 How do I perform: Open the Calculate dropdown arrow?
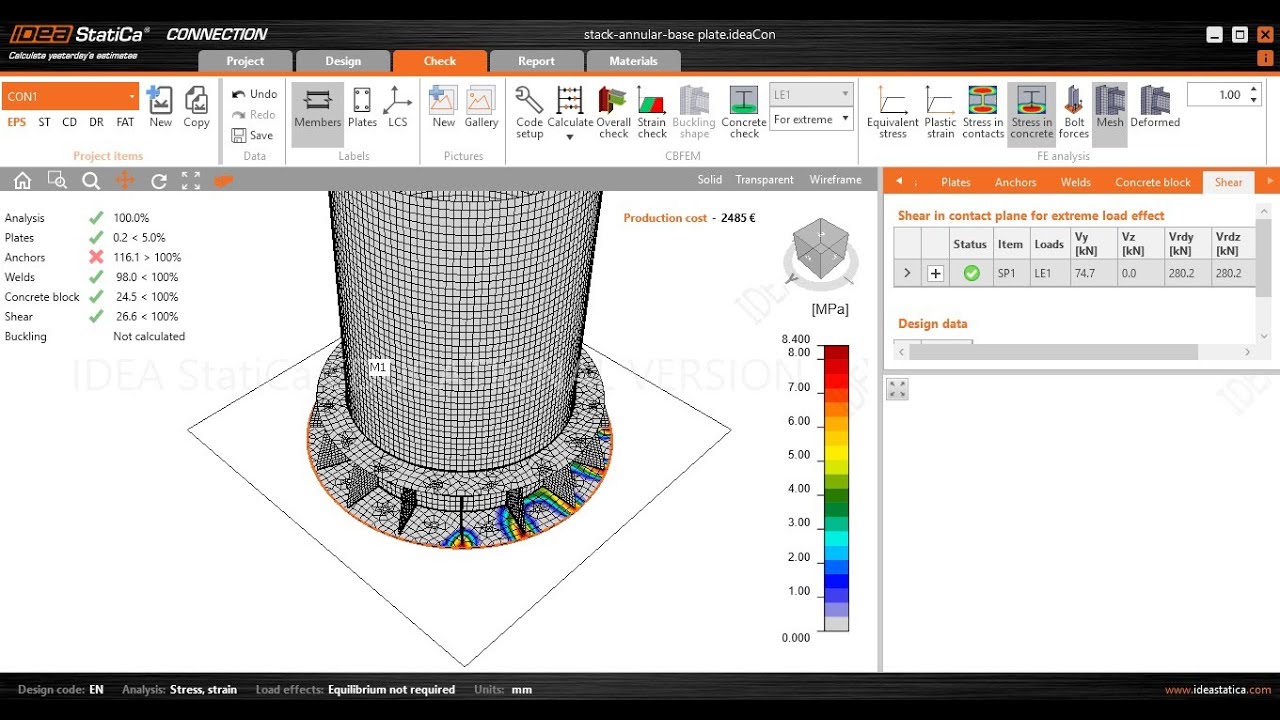[x=570, y=136]
